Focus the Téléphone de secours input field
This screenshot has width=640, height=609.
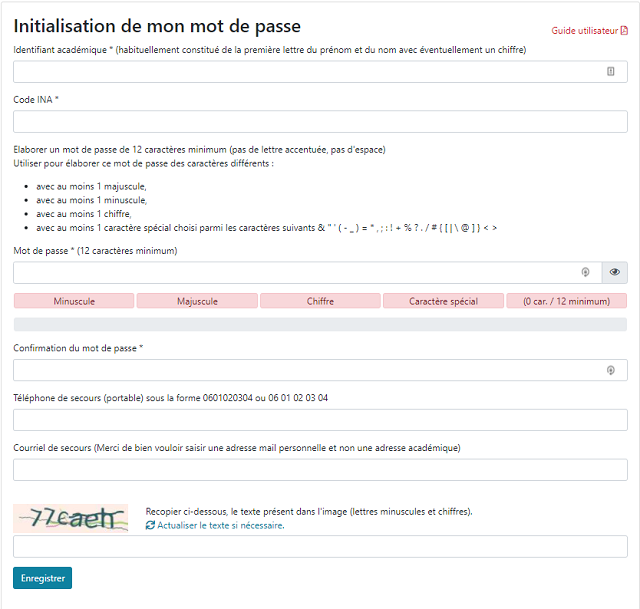[320, 420]
